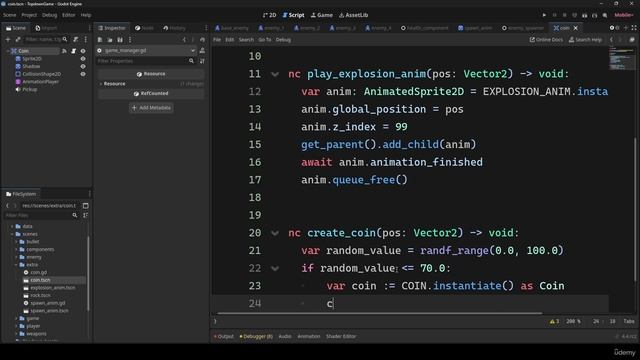Close the coin scene tab

point(576,28)
